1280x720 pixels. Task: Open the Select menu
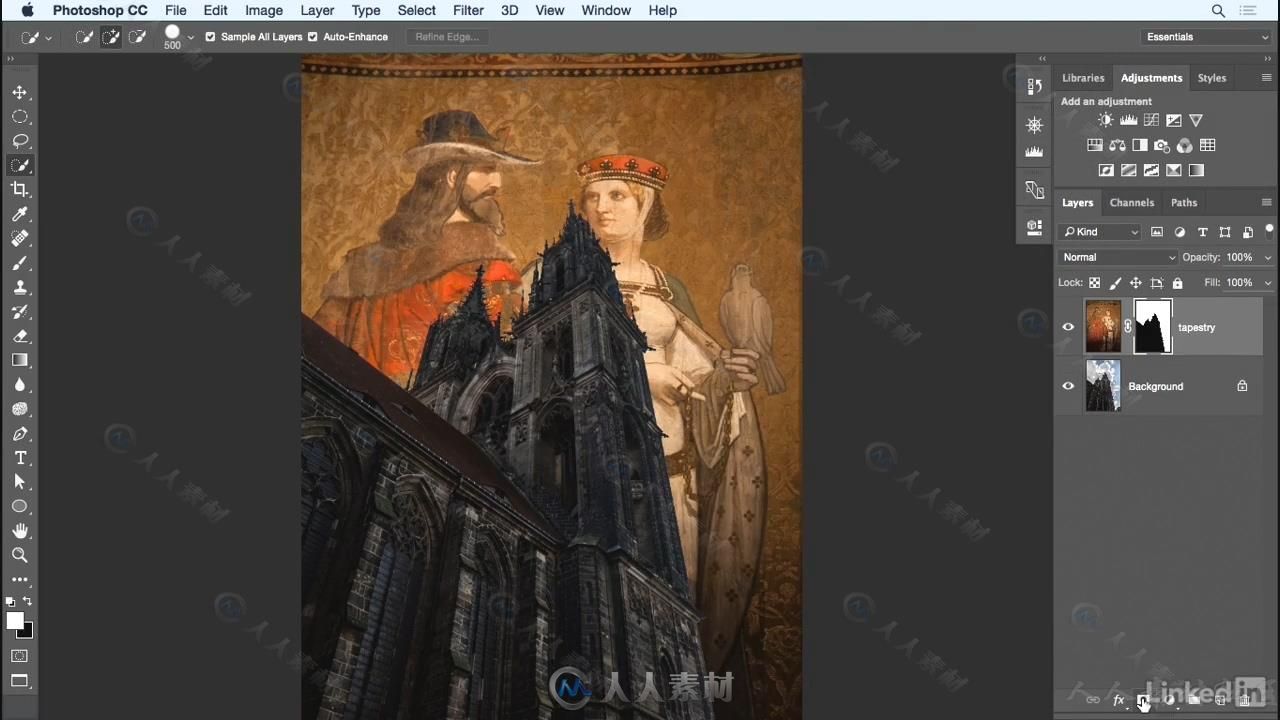tap(416, 10)
